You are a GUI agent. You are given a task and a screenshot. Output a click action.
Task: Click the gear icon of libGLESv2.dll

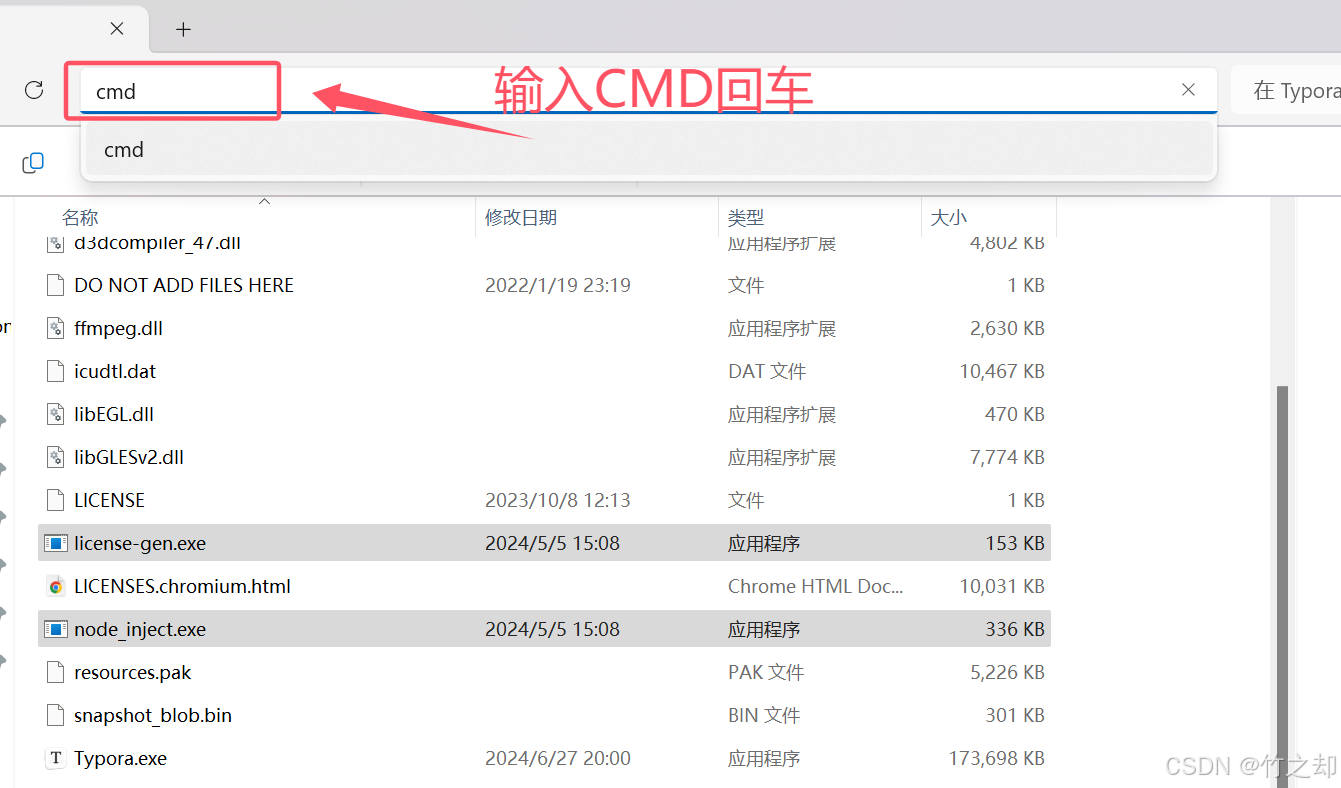pyautogui.click(x=55, y=457)
